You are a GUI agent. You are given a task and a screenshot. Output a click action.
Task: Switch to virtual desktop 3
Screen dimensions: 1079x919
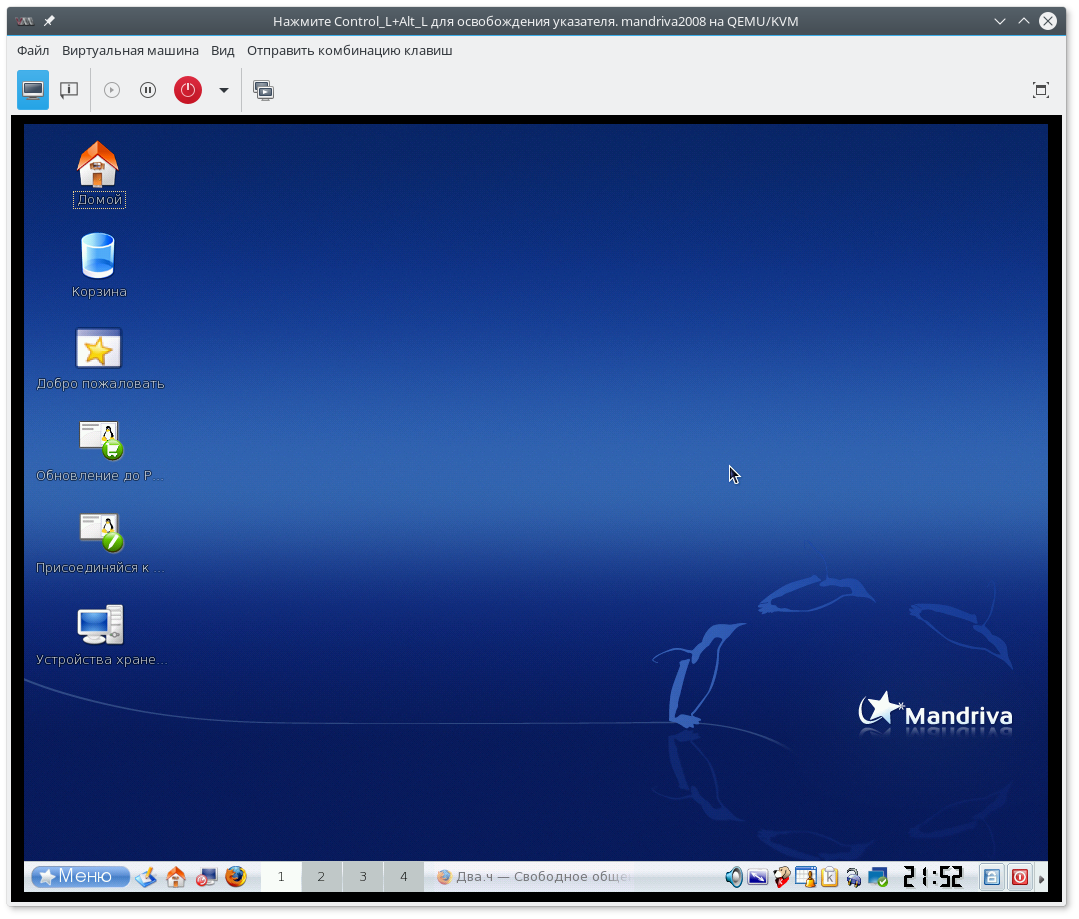(363, 876)
